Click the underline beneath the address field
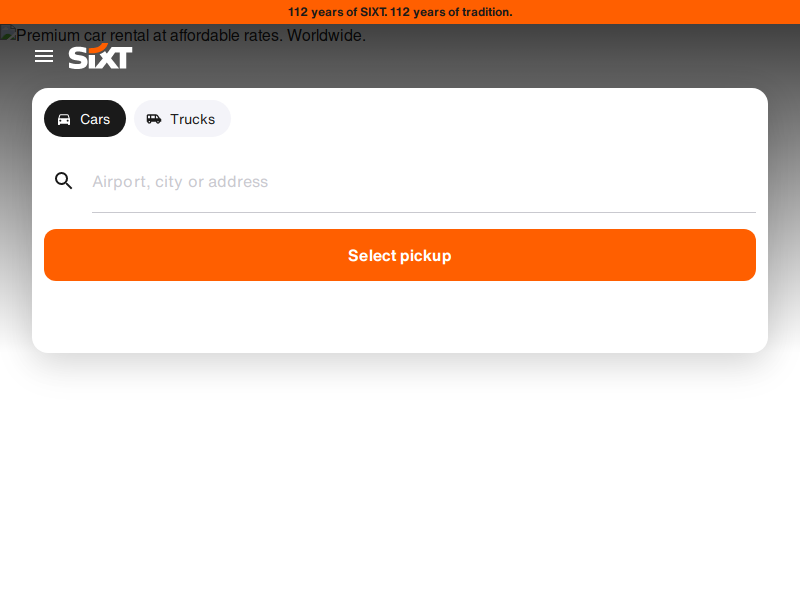 coord(423,212)
